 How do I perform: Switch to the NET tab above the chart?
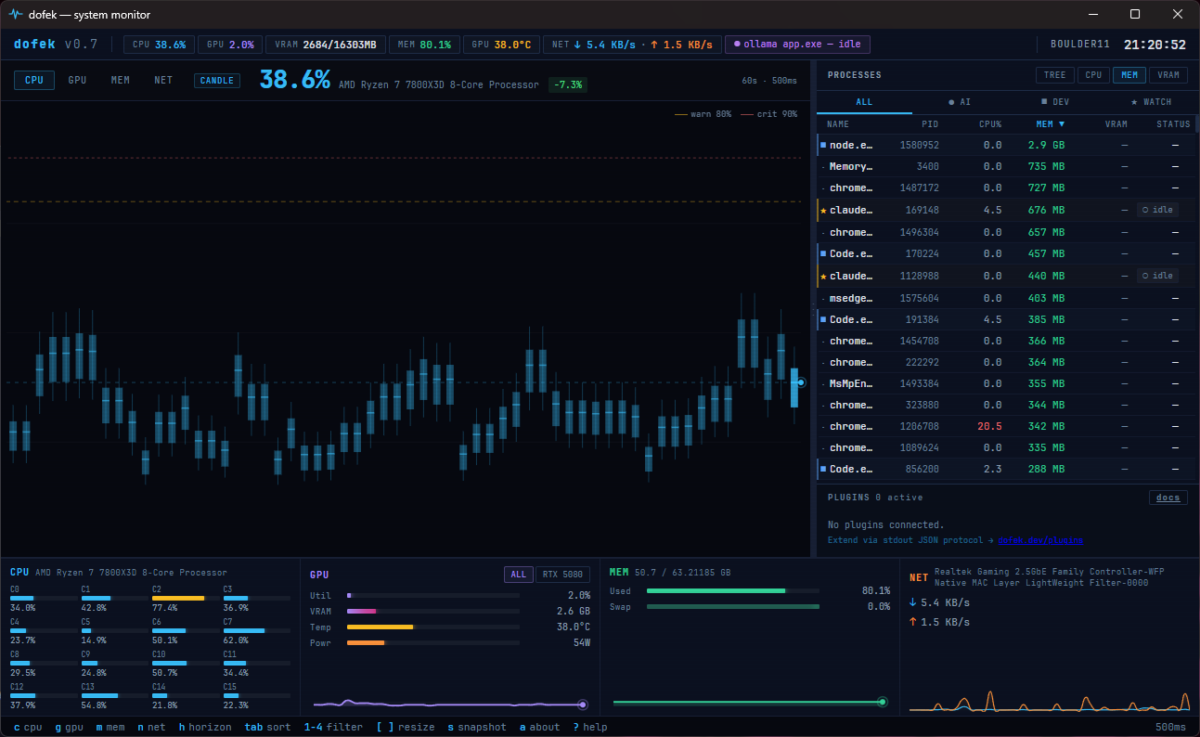(x=163, y=80)
